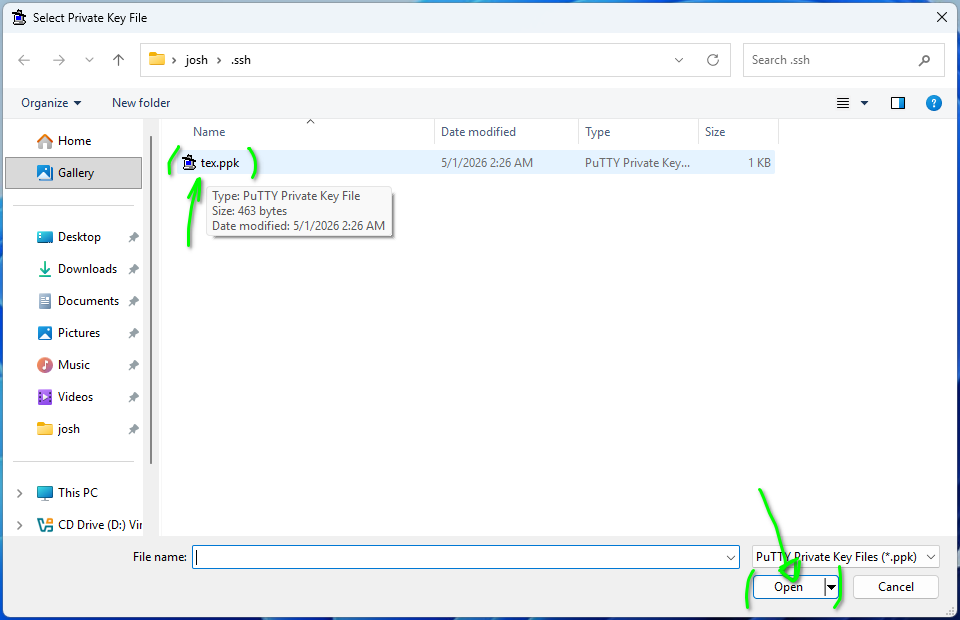Select josh in the address breadcrumb
The height and width of the screenshot is (620, 960).
click(197, 60)
